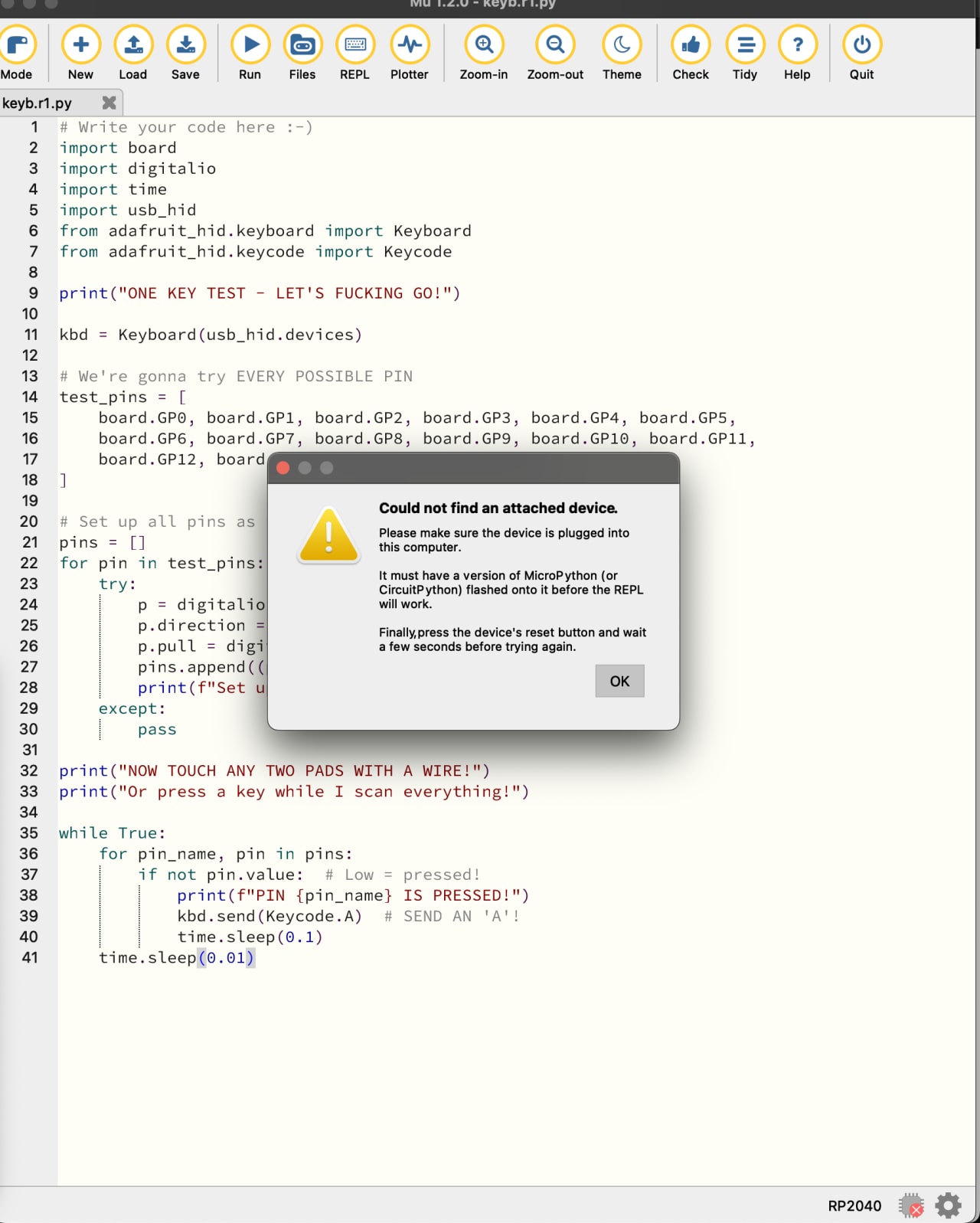Click line number 9 in gutter
The image size is (980, 1223).
pyautogui.click(x=33, y=293)
